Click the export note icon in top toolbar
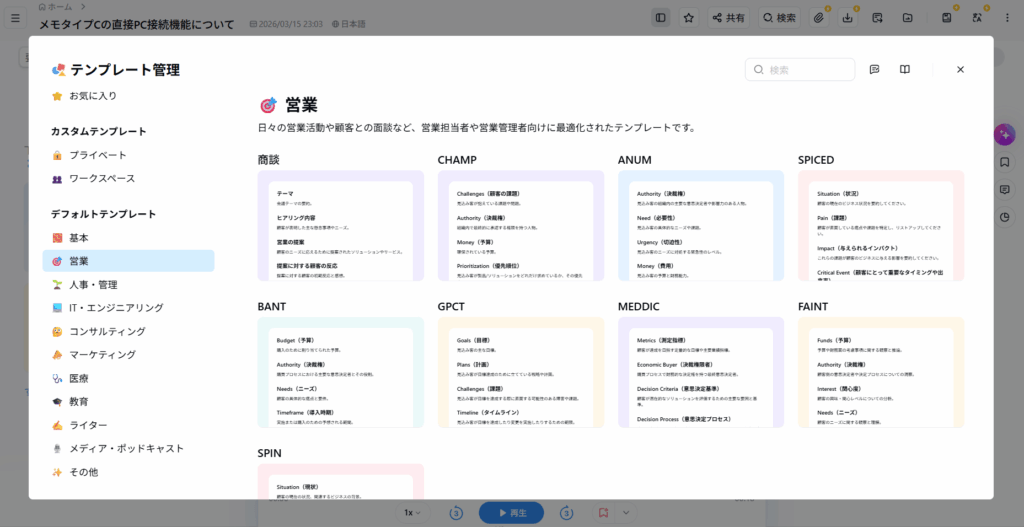The height and width of the screenshot is (527, 1024). coord(878,18)
